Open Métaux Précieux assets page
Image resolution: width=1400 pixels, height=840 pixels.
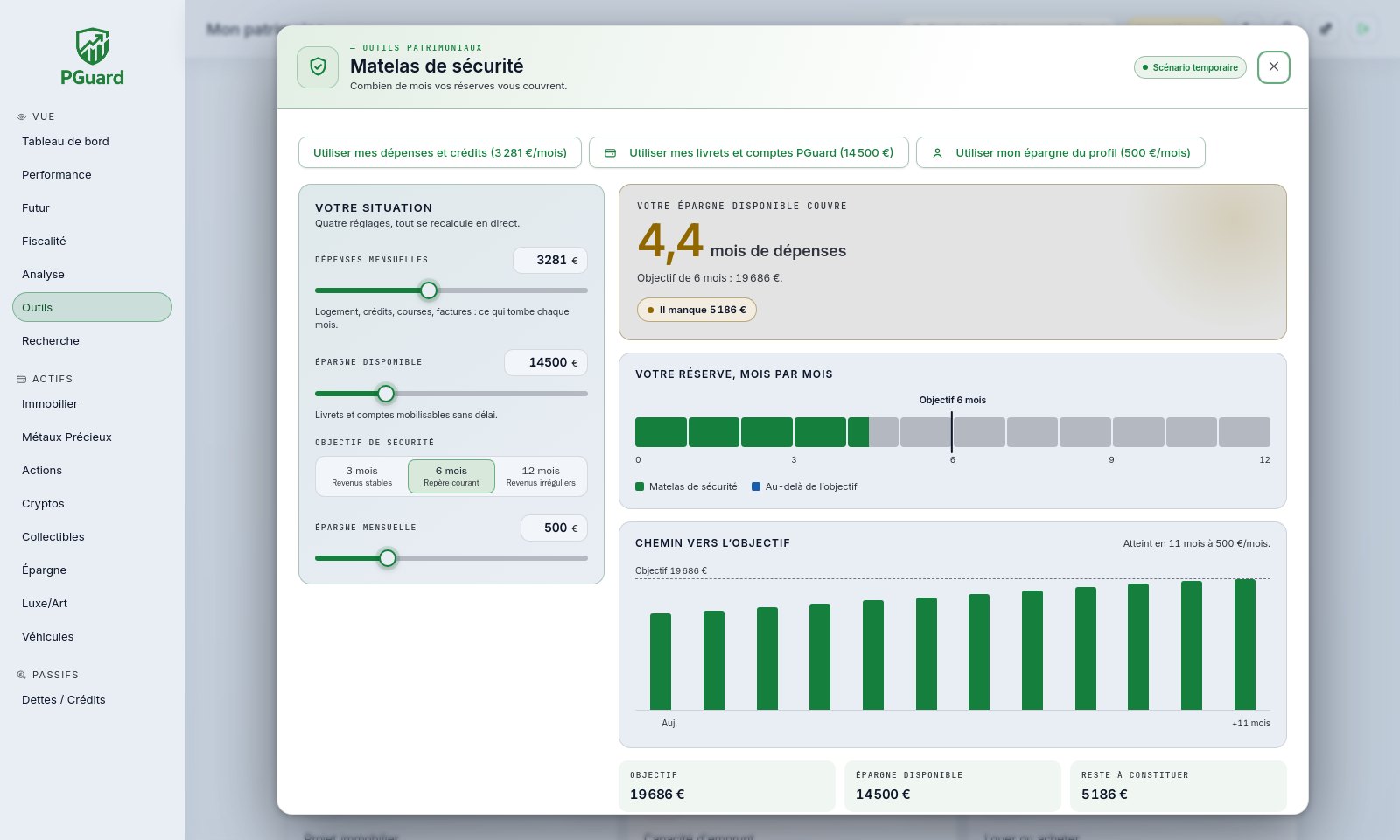[x=92, y=437]
